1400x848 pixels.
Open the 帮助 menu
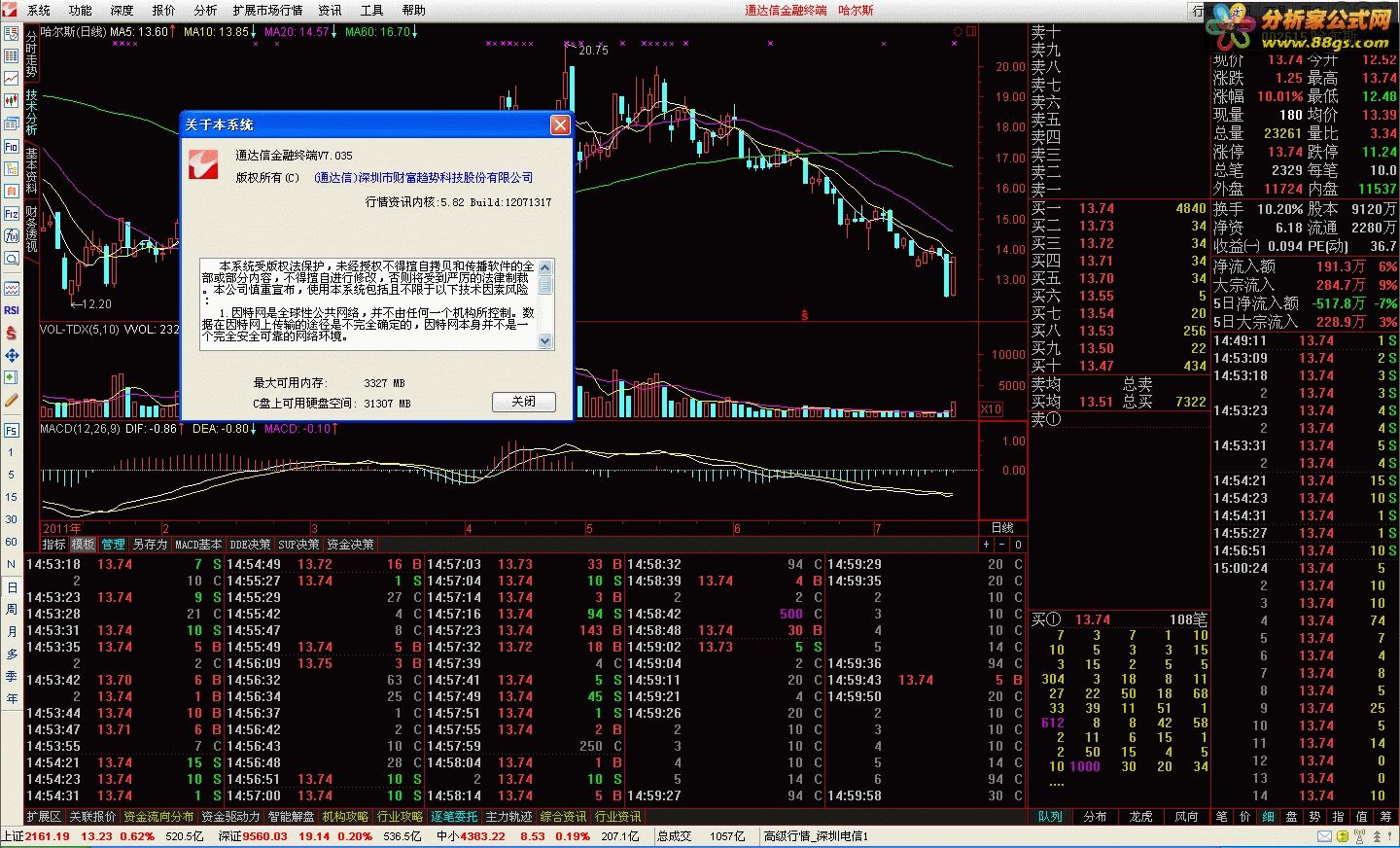413,10
